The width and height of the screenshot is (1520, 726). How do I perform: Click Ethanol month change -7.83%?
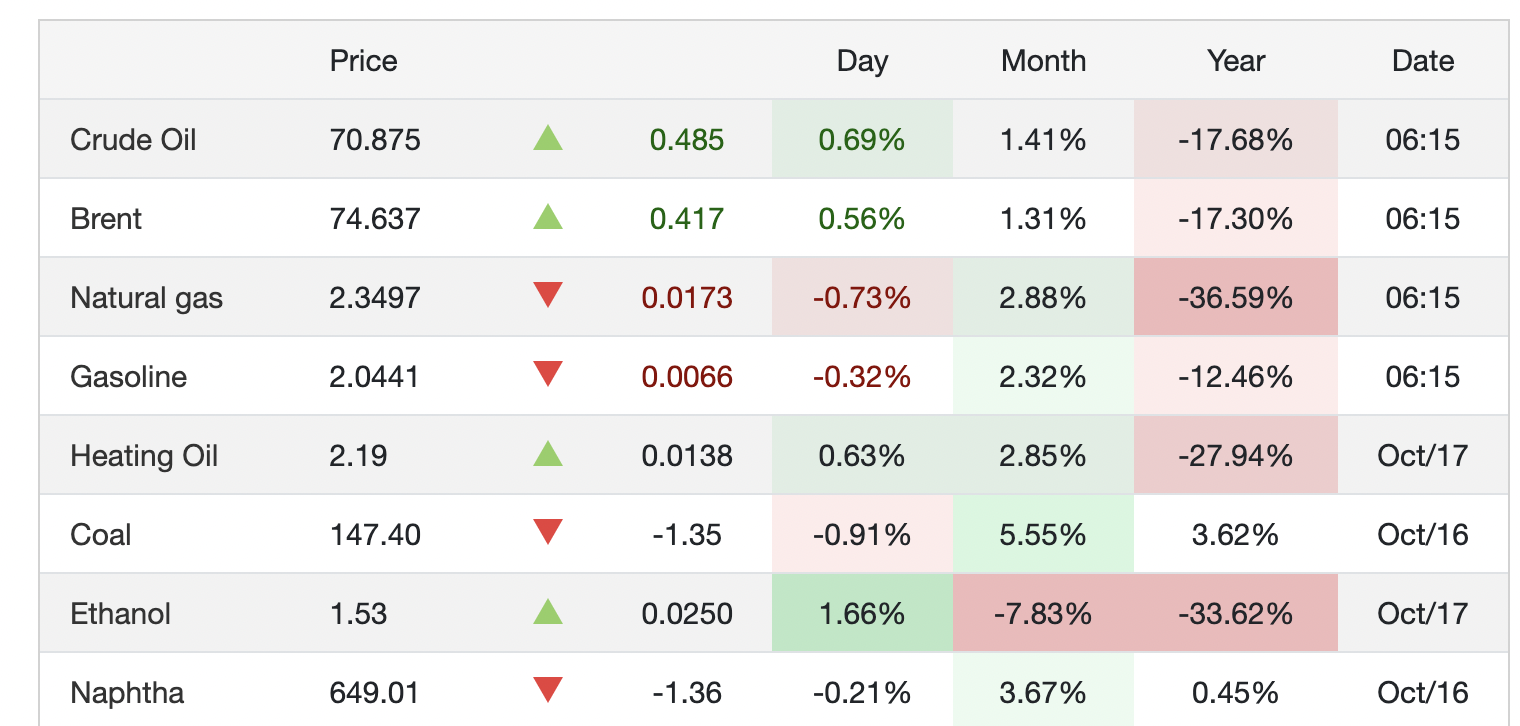tap(1043, 613)
